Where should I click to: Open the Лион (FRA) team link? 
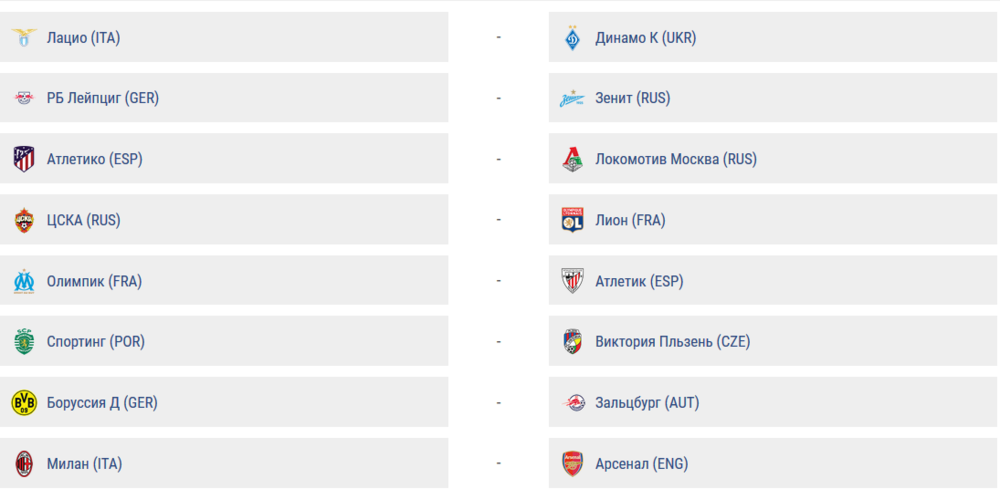pyautogui.click(x=630, y=220)
